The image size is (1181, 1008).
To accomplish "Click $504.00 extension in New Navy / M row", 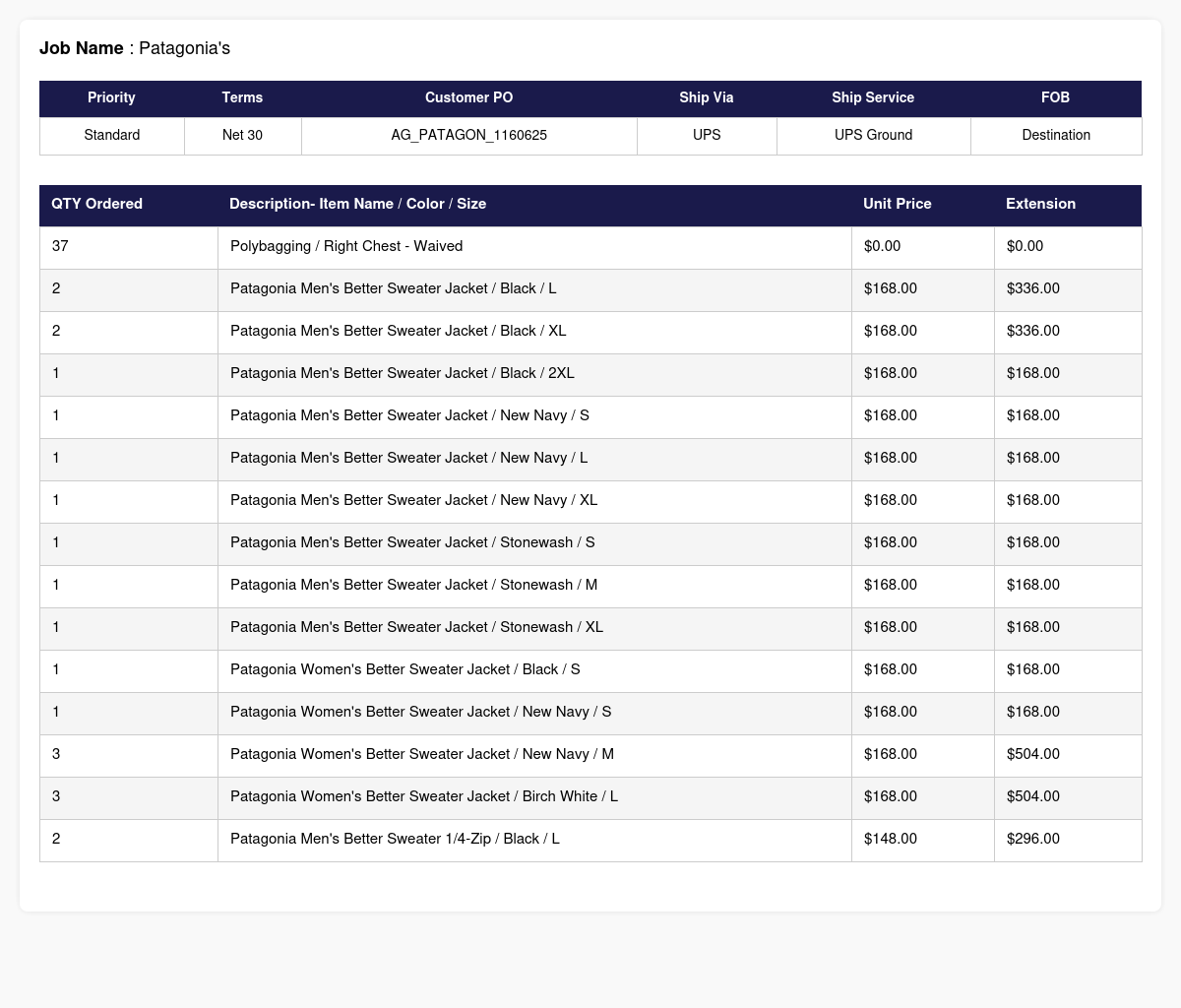I will coord(1068,755).
